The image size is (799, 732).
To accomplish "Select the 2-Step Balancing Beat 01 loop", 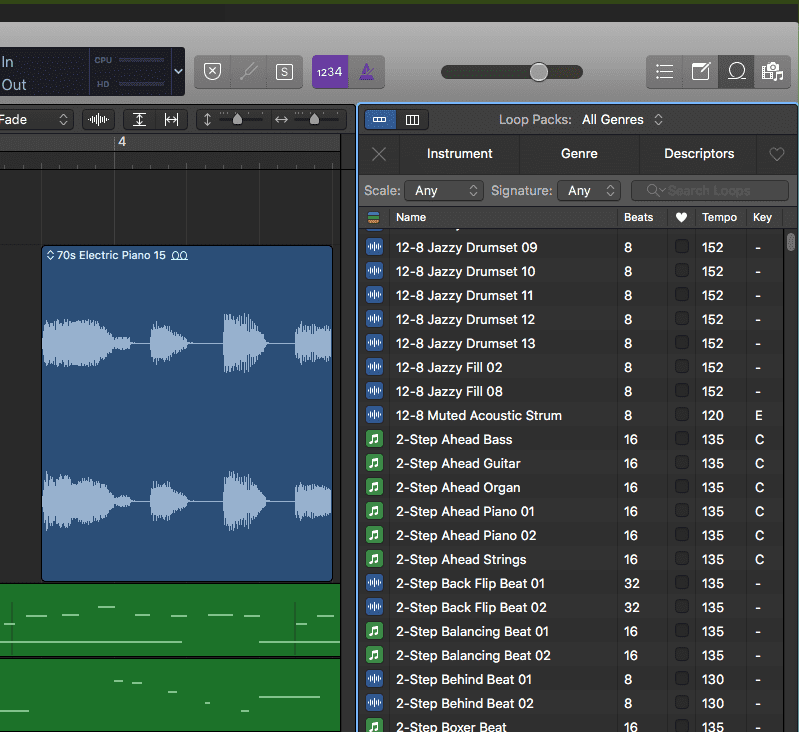I will [571, 631].
